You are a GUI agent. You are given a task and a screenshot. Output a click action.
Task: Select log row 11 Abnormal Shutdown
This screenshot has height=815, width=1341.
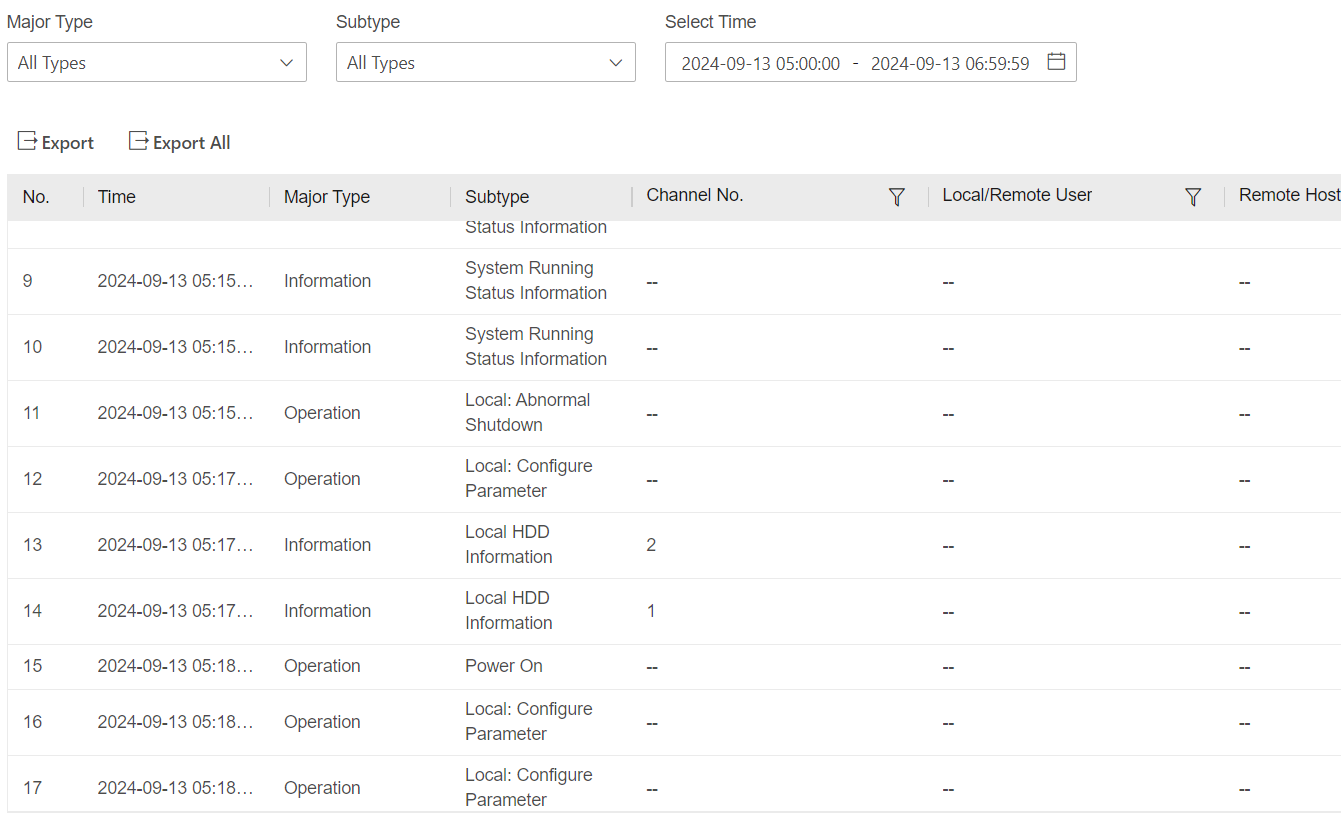coord(528,412)
